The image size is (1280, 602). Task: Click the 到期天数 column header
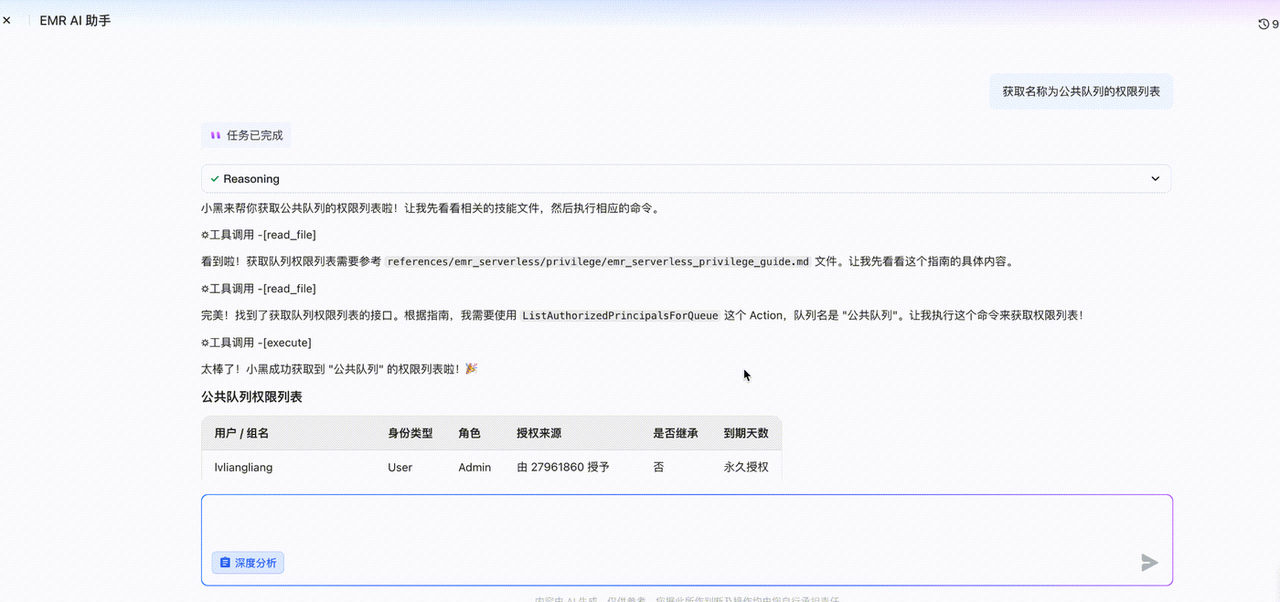(746, 434)
